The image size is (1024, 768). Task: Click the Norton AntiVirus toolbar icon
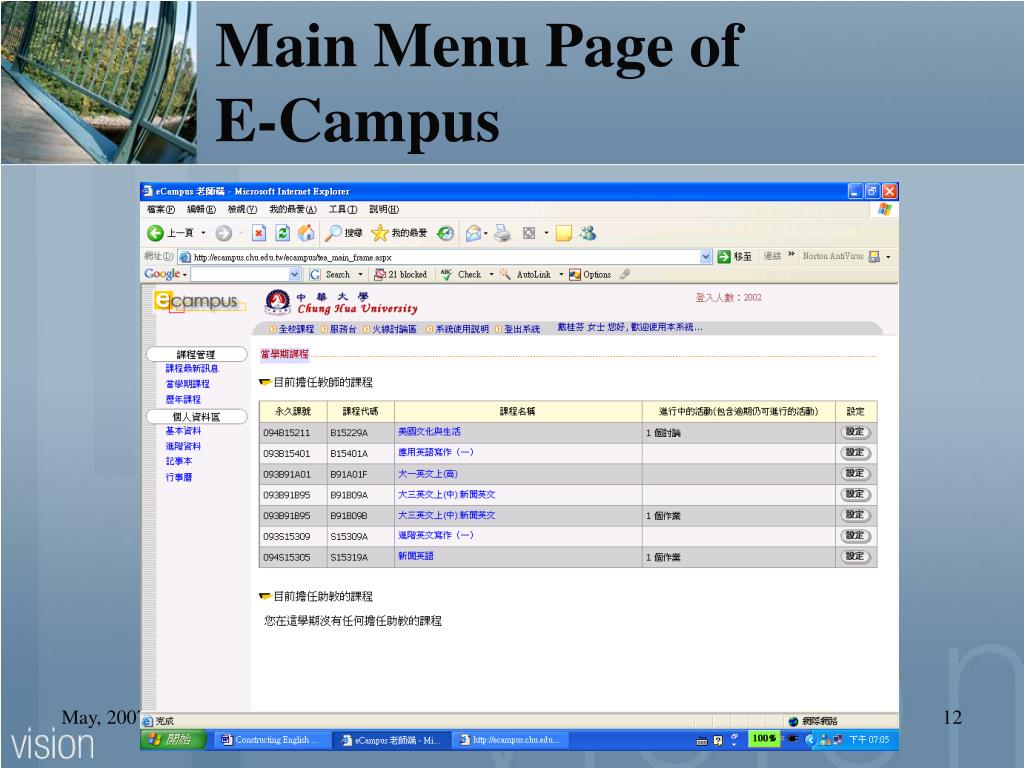pyautogui.click(x=874, y=257)
